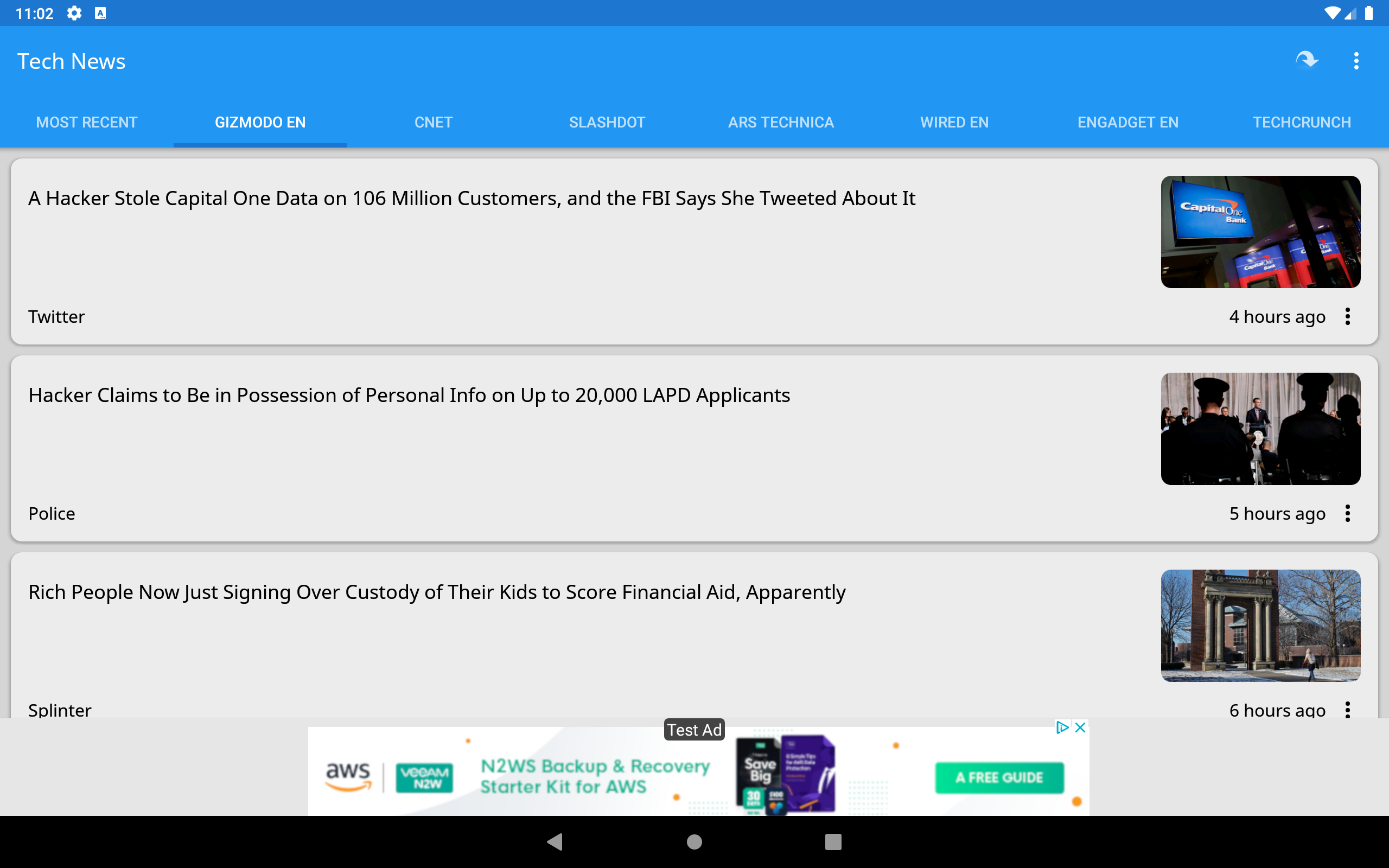The height and width of the screenshot is (868, 1389).
Task: Tap the Capital One Bank thumbnail
Action: pyautogui.click(x=1260, y=232)
